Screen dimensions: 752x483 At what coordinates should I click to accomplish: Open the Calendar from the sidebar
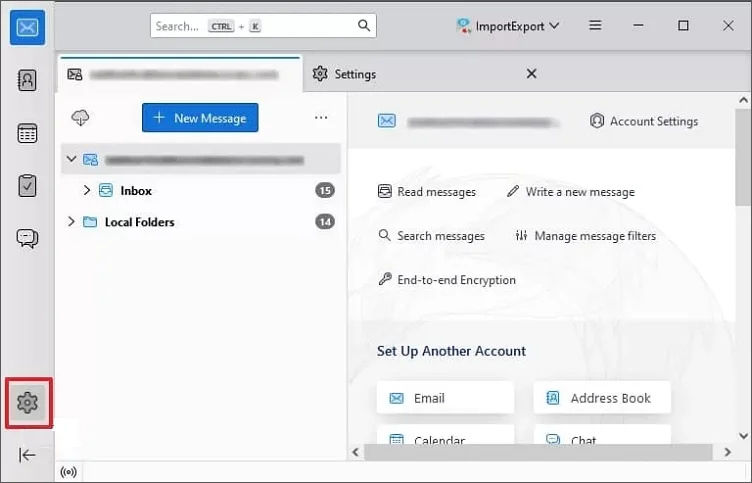(27, 133)
